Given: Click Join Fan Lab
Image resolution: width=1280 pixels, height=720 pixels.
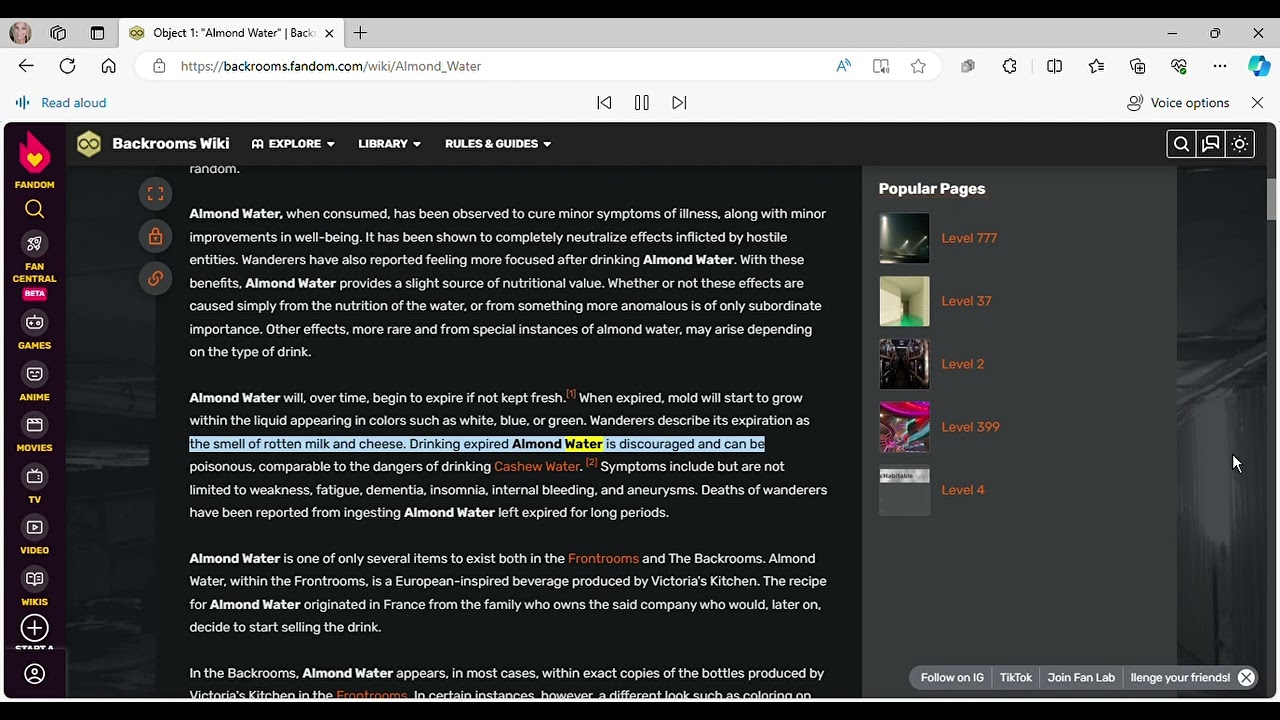Looking at the screenshot, I should click(x=1081, y=678).
